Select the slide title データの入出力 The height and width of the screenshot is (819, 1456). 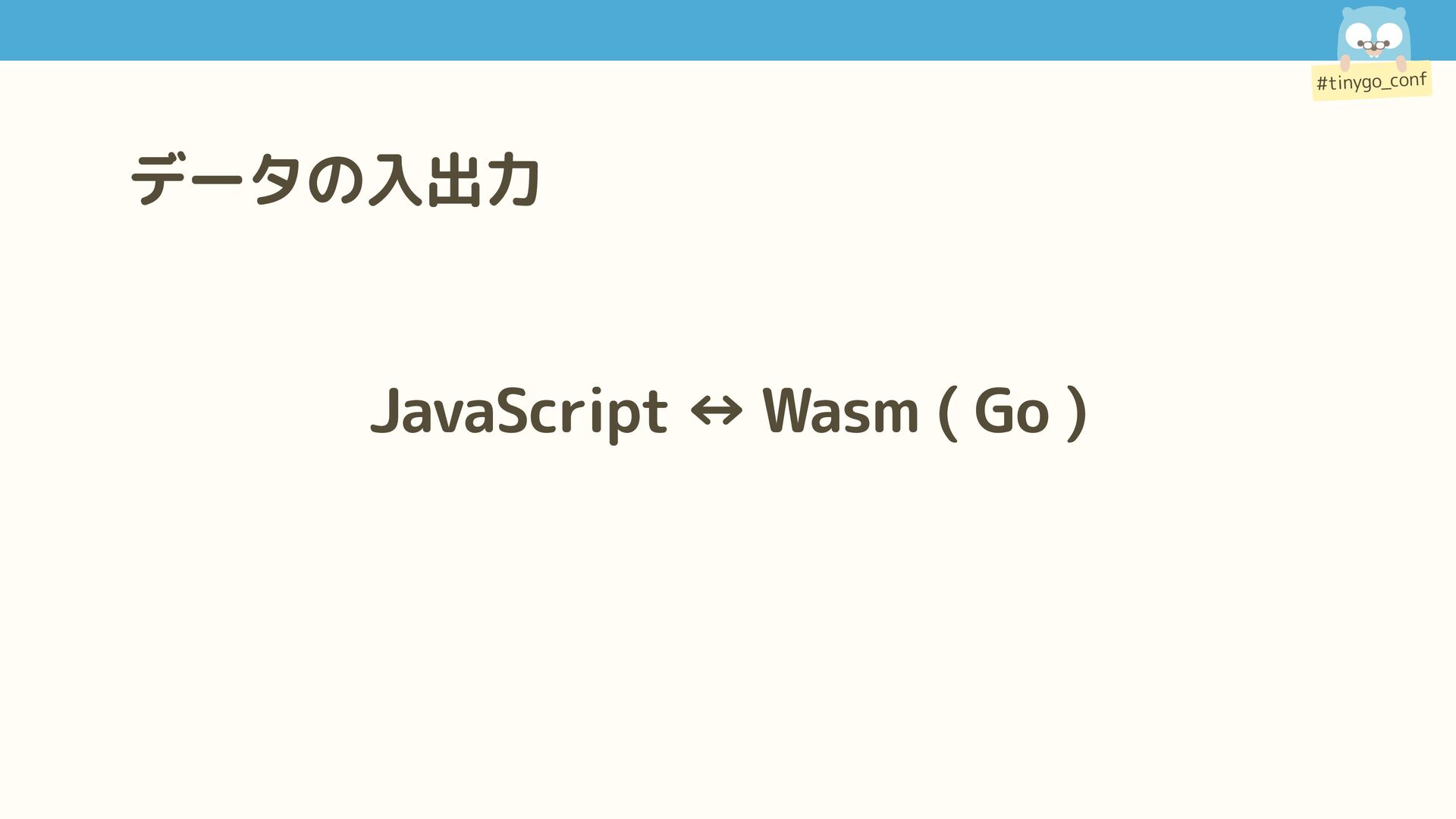point(335,180)
